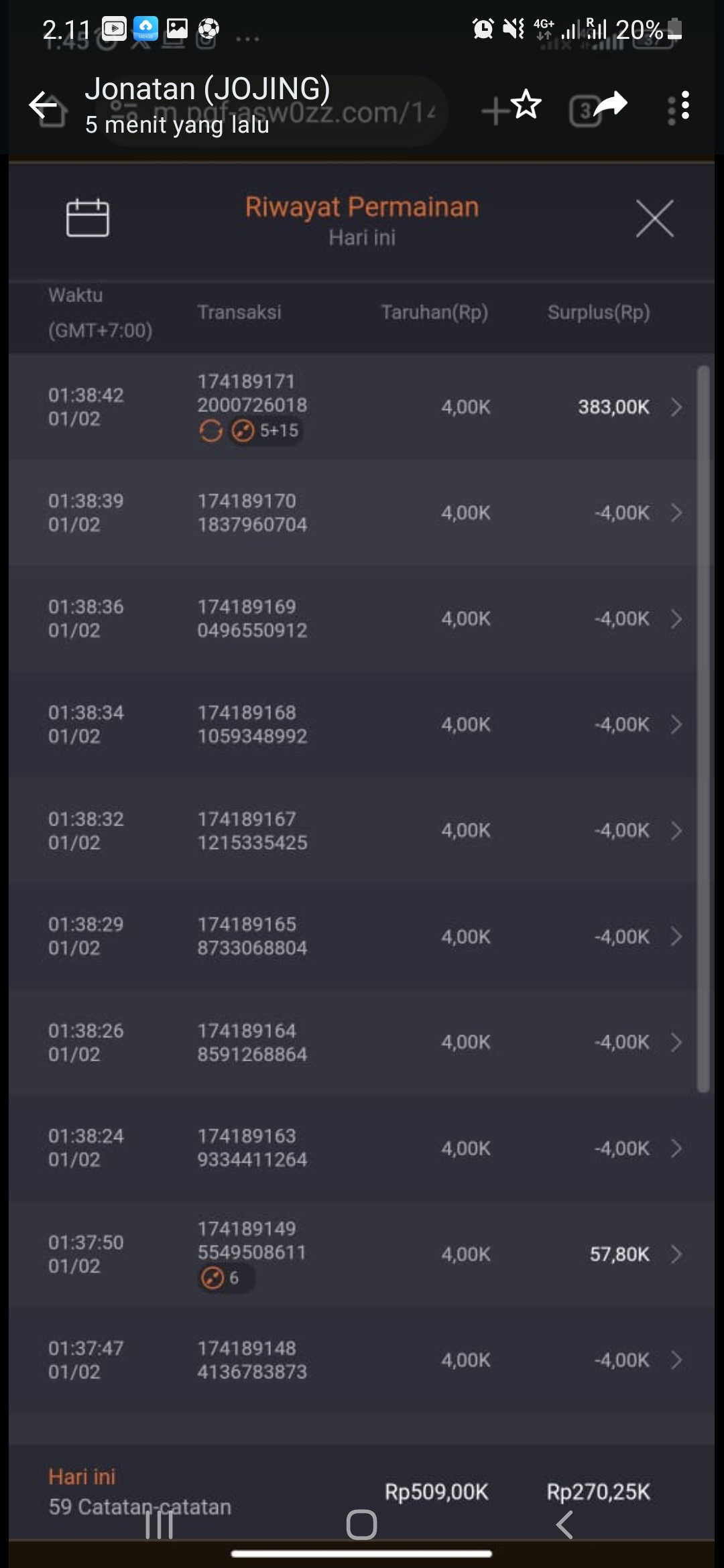Expand the 01:38:39 transaction chevron
Image resolution: width=724 pixels, height=1568 pixels.
pos(676,513)
